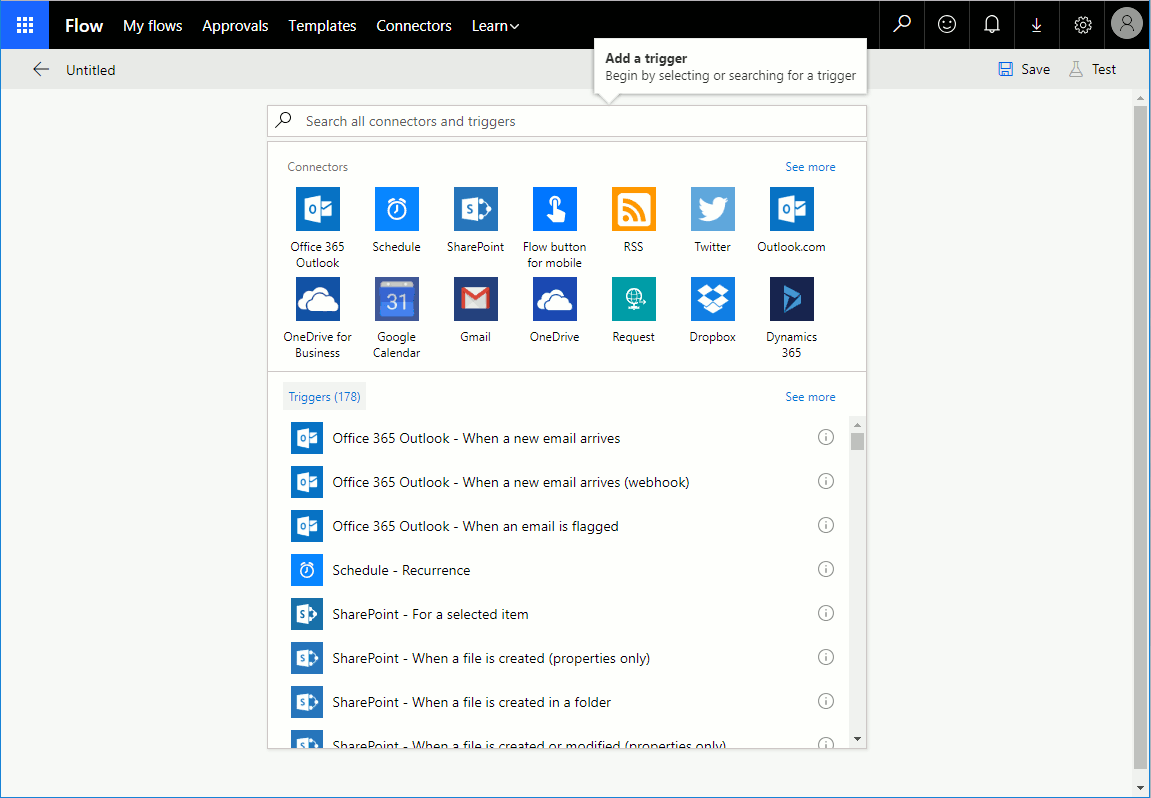Viewport: 1151px width, 798px height.
Task: Pick the RSS connector icon
Action: (633, 209)
